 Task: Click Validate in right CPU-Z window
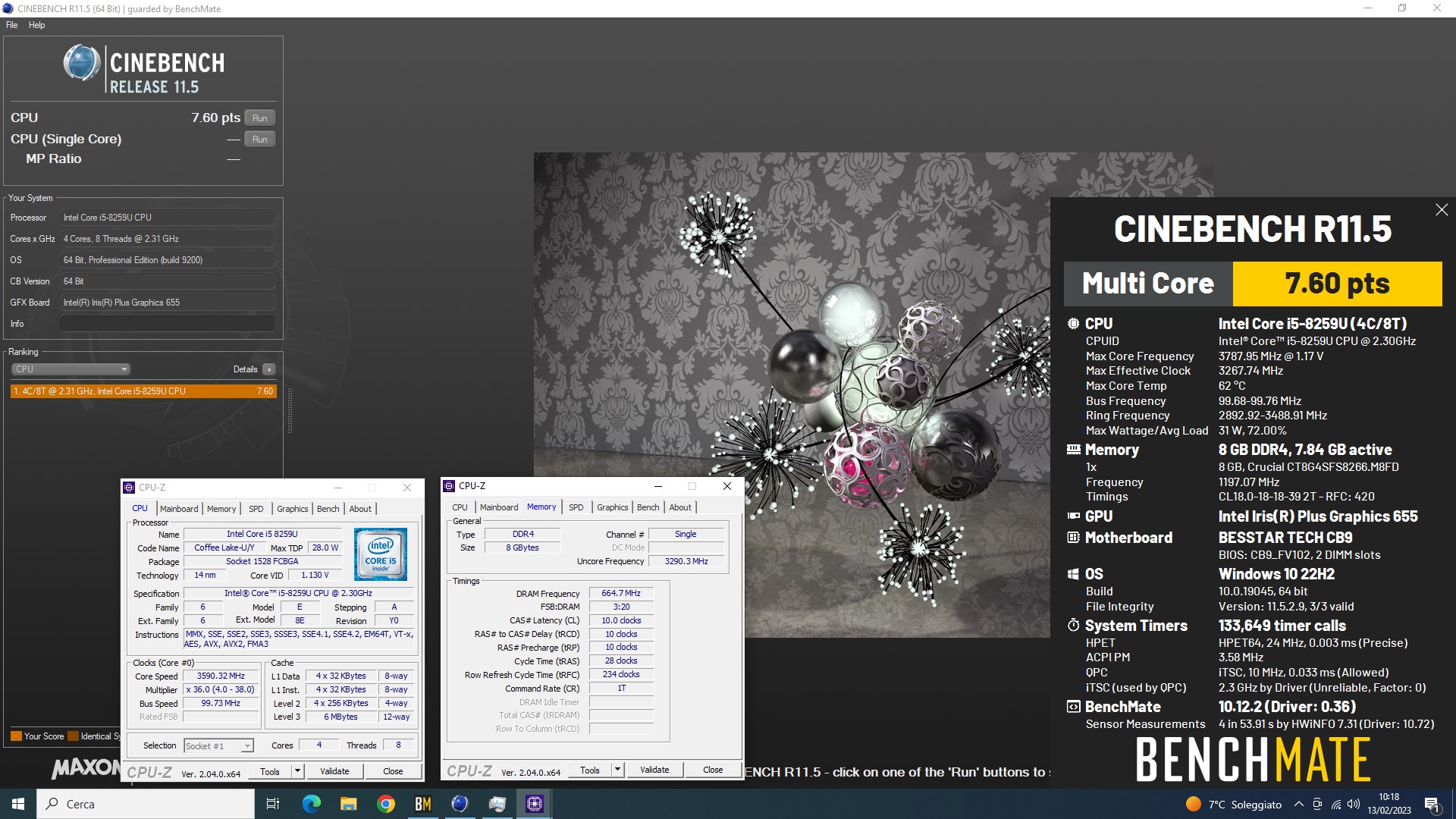coord(654,770)
